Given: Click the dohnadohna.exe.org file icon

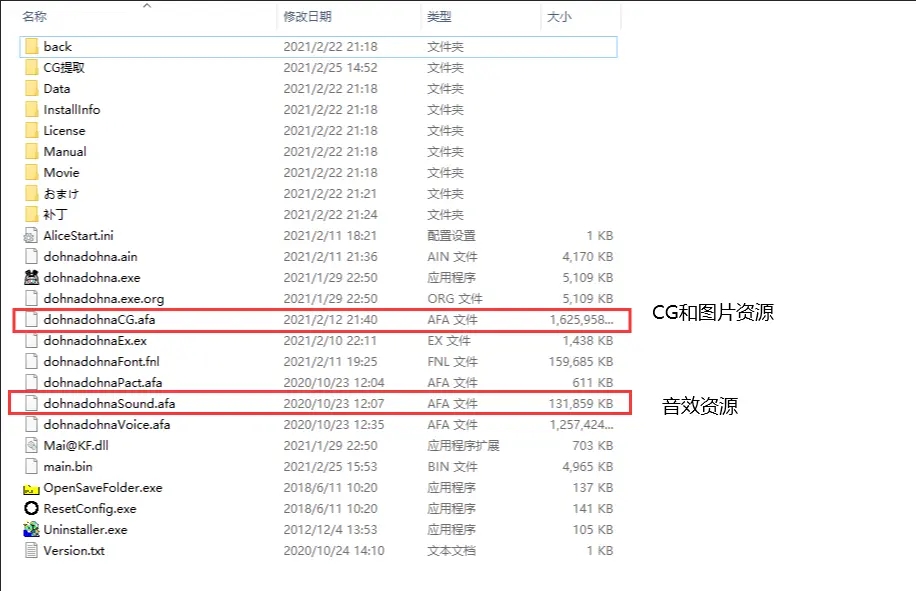Looking at the screenshot, I should [x=32, y=298].
